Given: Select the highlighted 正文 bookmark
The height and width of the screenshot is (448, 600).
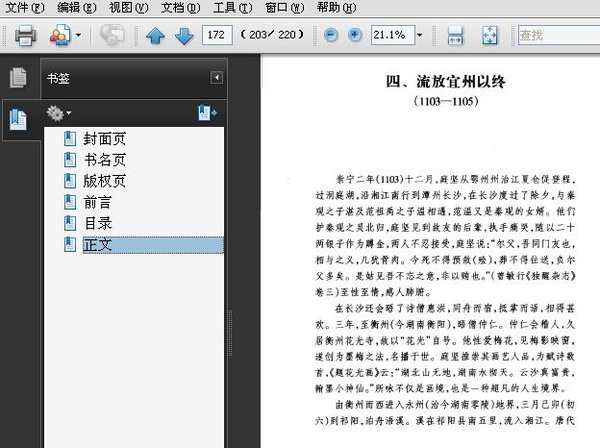Looking at the screenshot, I should (x=153, y=245).
